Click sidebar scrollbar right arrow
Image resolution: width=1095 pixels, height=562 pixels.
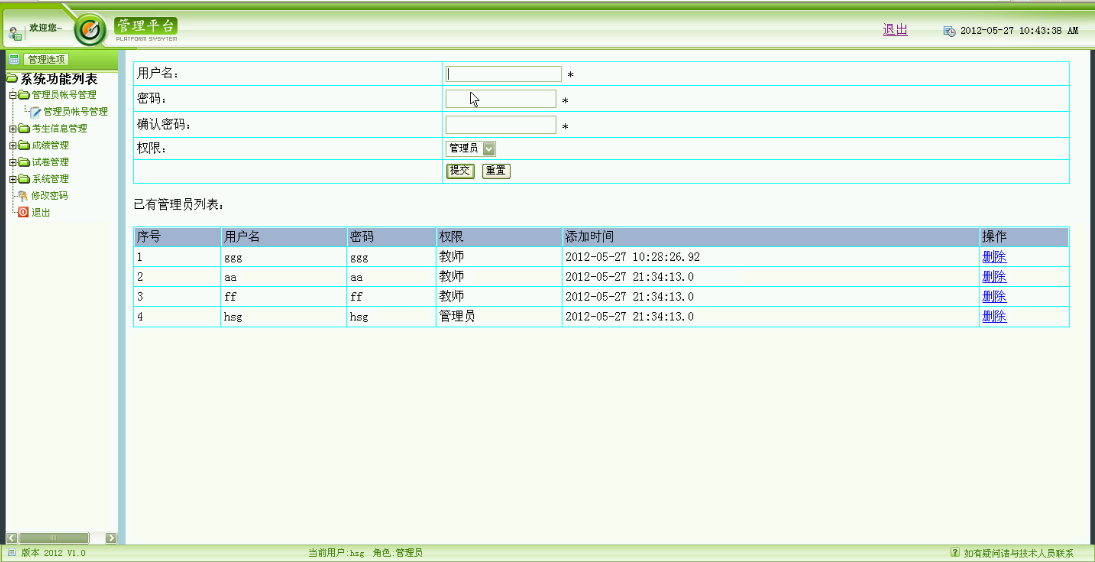(x=111, y=538)
